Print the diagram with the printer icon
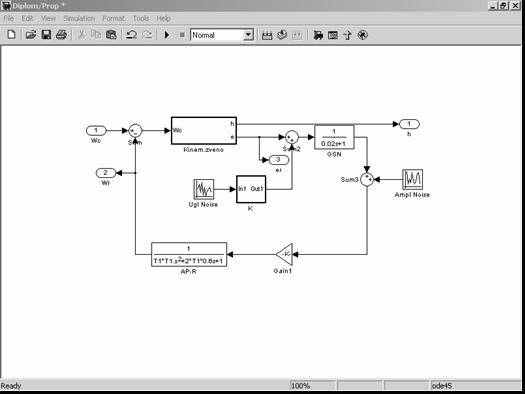Screen dimensions: 525x394 click(x=62, y=34)
